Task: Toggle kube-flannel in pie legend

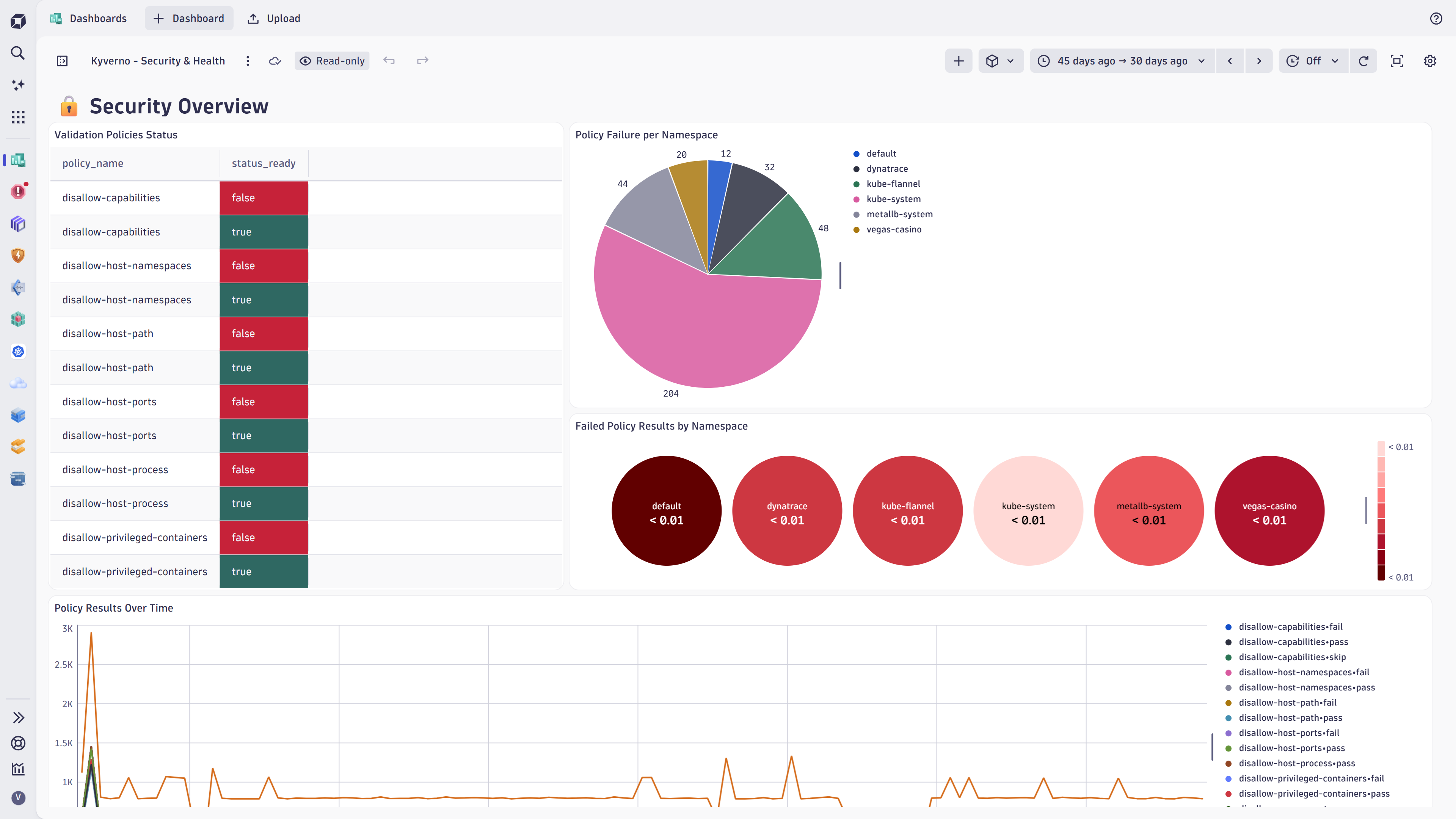Action: click(x=886, y=184)
